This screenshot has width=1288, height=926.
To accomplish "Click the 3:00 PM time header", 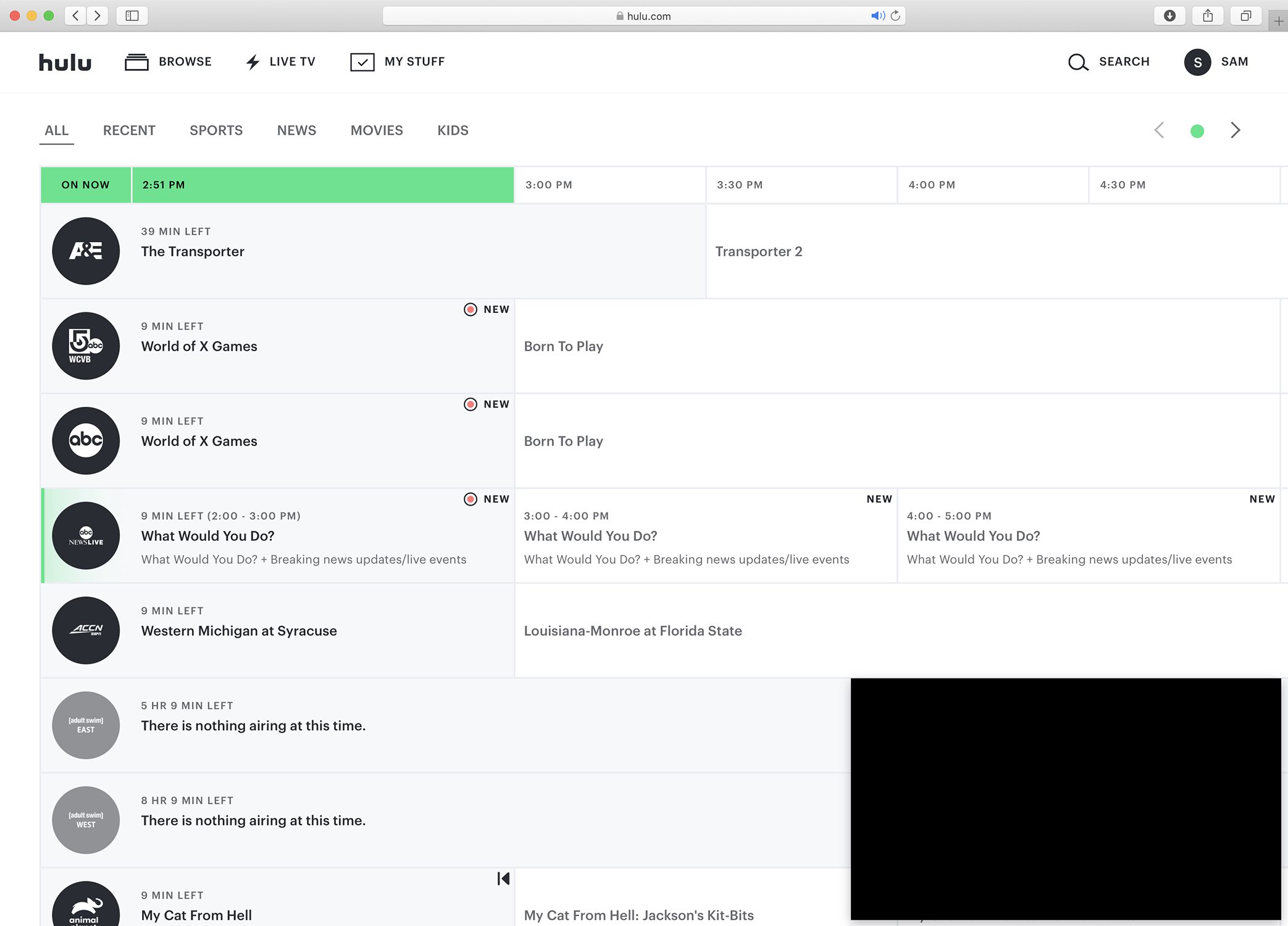I will tap(610, 185).
